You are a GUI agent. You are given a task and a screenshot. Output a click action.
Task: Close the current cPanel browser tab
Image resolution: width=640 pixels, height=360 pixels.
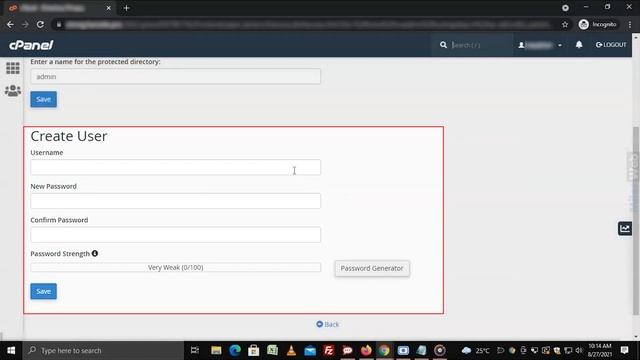[x=109, y=8]
